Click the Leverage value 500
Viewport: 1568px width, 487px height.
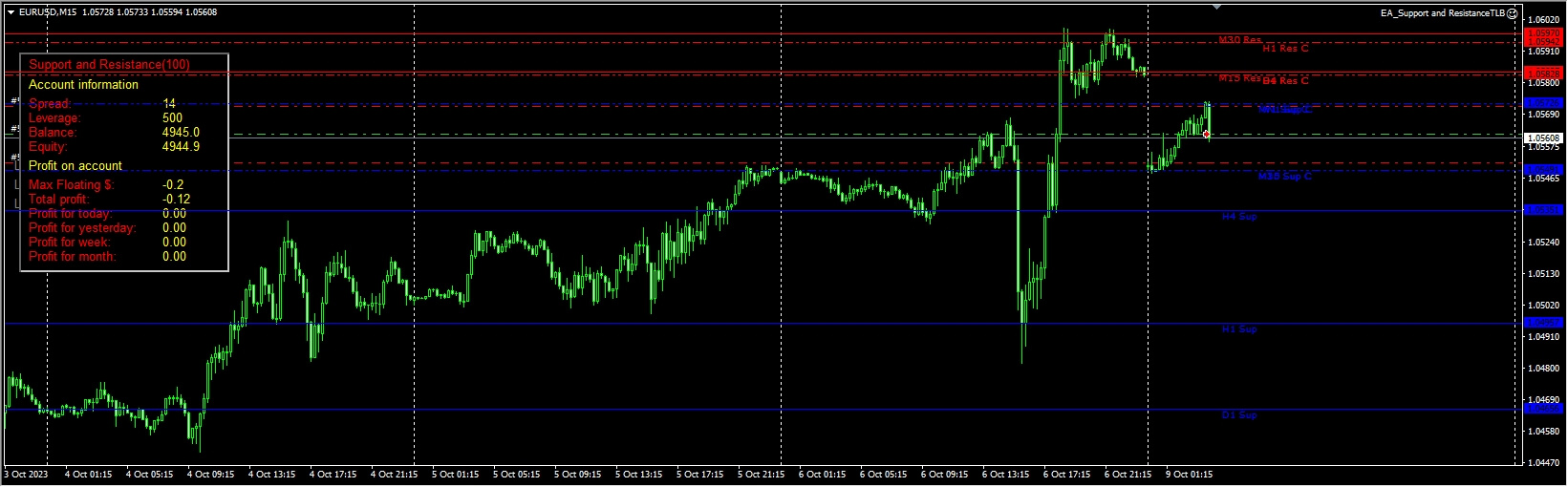point(172,117)
